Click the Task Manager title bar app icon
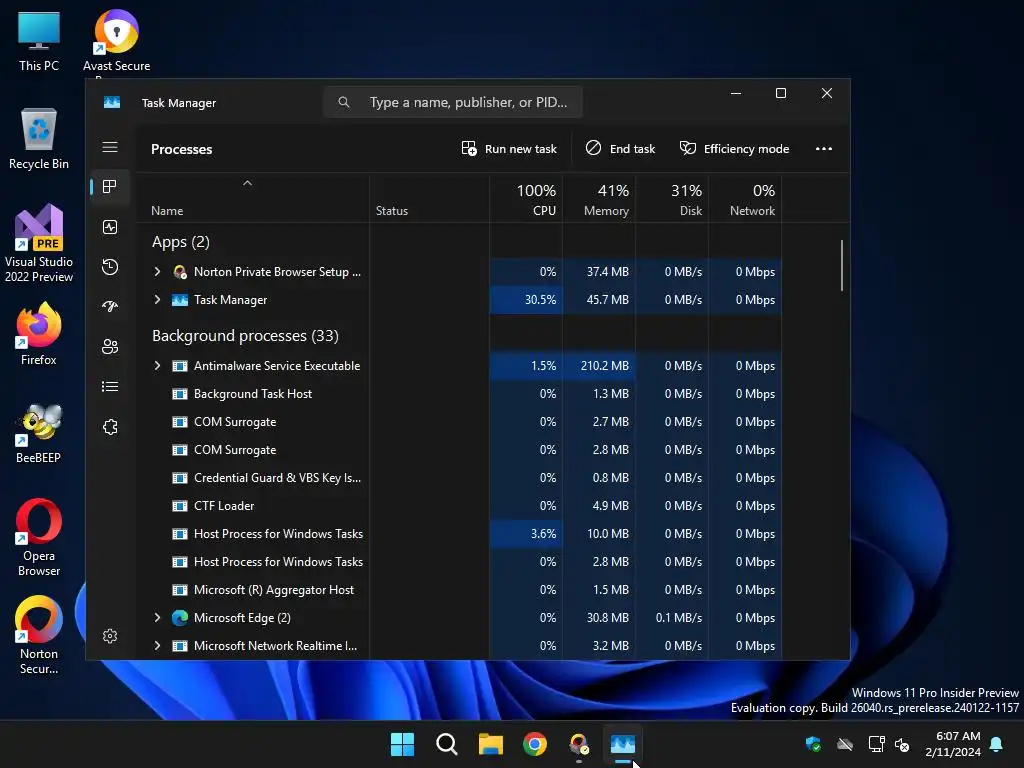Viewport: 1024px width, 768px height. click(112, 103)
